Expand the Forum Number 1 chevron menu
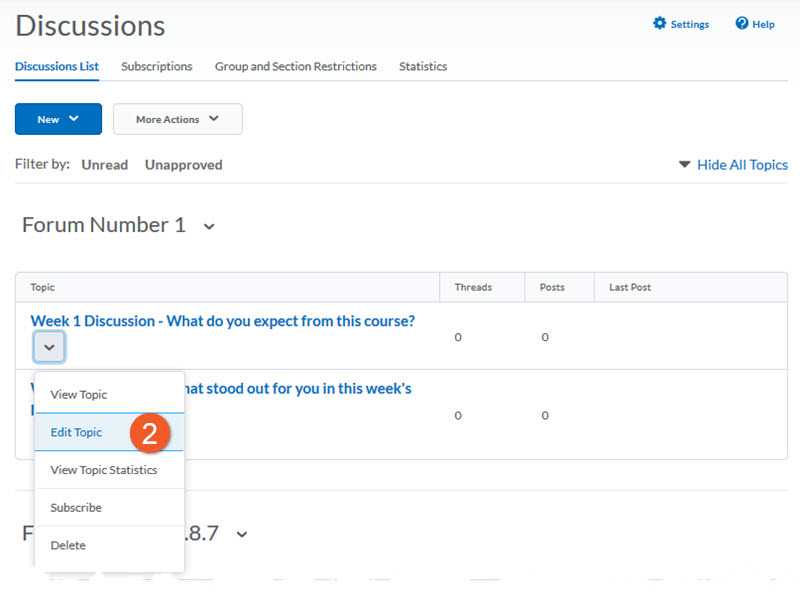The image size is (800, 595). [x=209, y=227]
